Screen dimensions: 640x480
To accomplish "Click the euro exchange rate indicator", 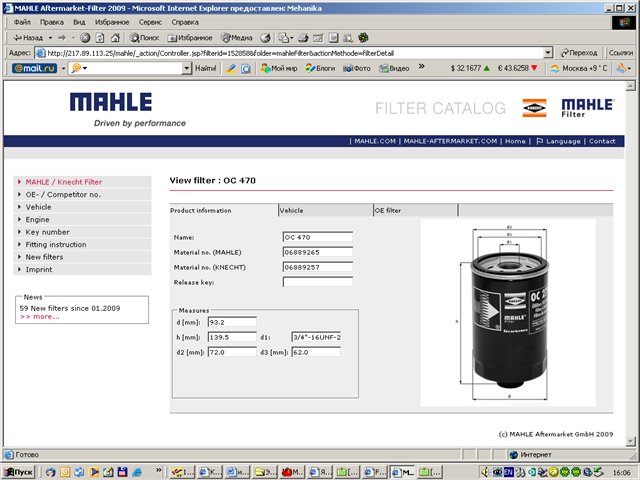I will (518, 68).
